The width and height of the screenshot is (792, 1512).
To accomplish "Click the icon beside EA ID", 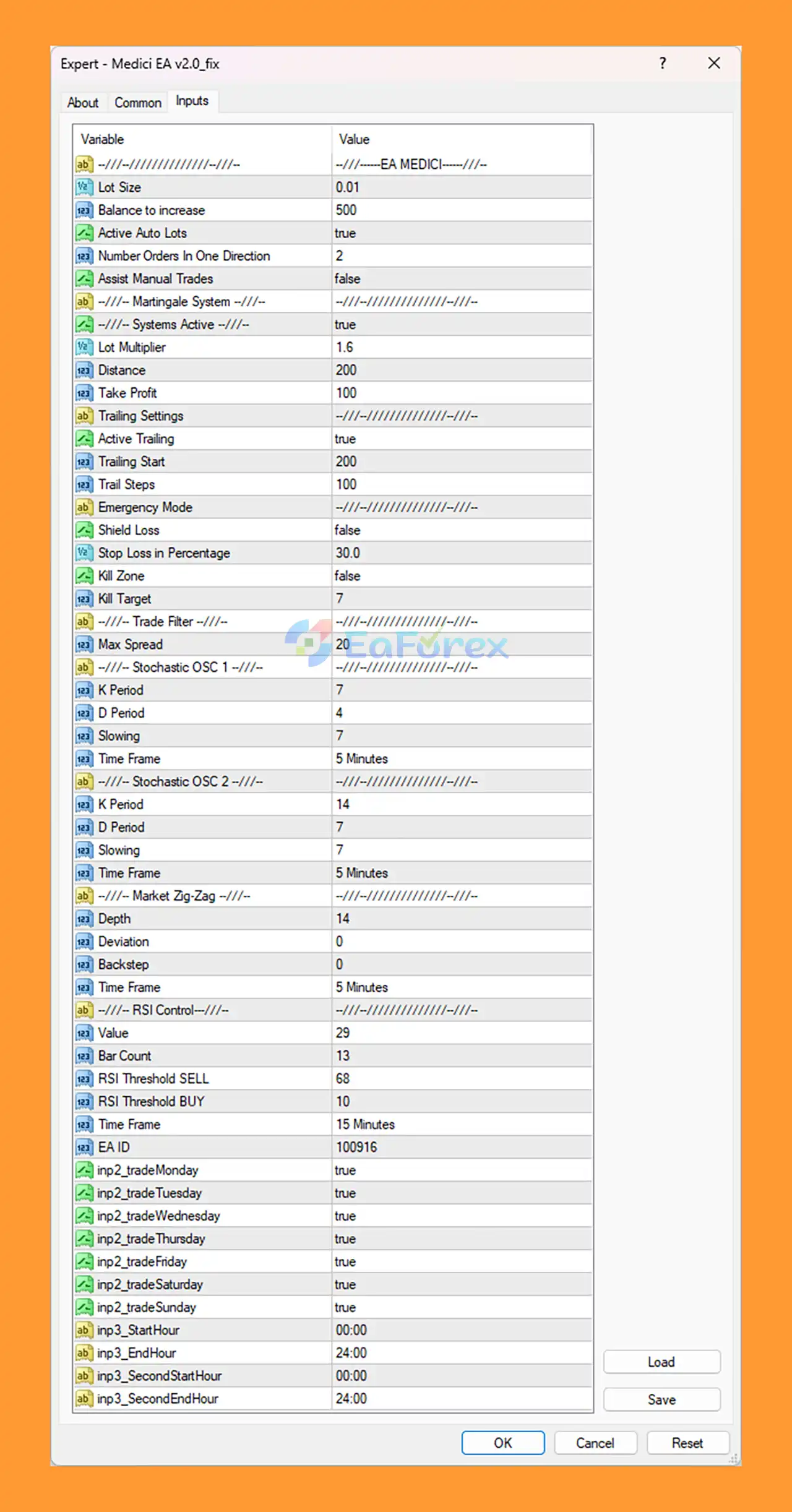I will click(84, 1148).
